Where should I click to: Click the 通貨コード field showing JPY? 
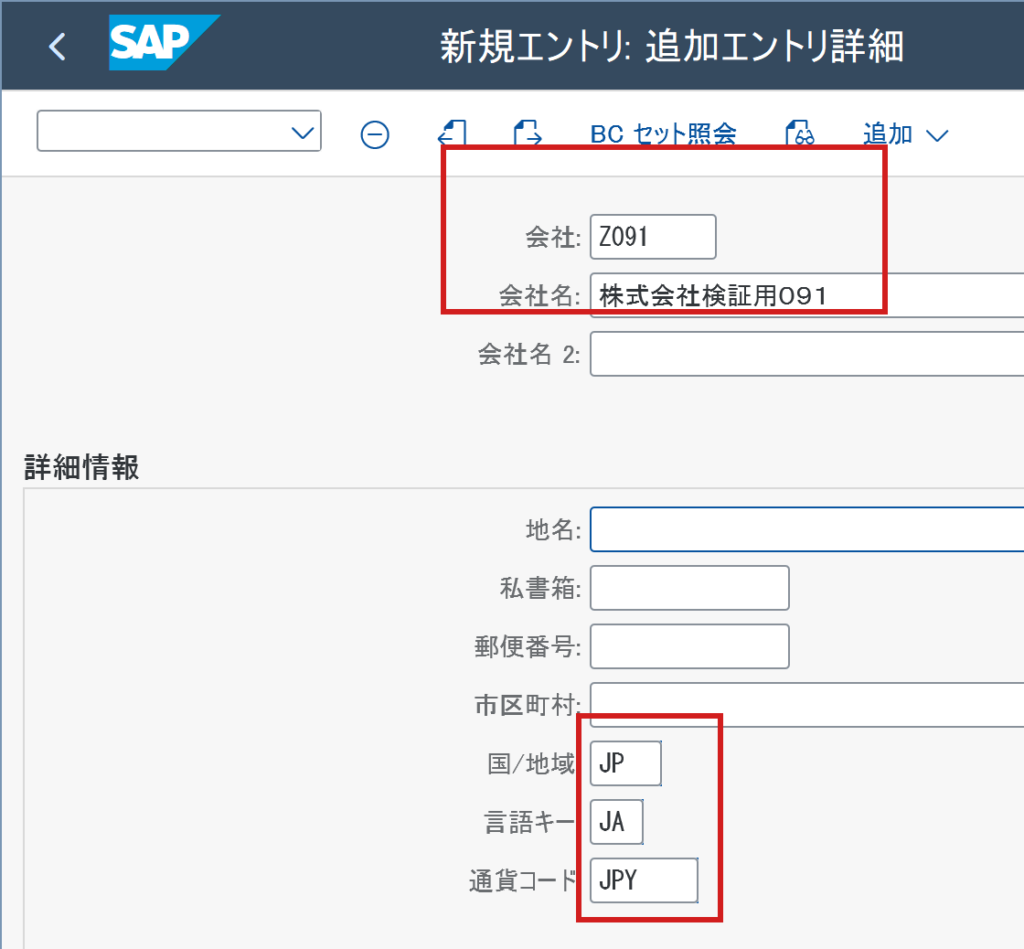644,880
